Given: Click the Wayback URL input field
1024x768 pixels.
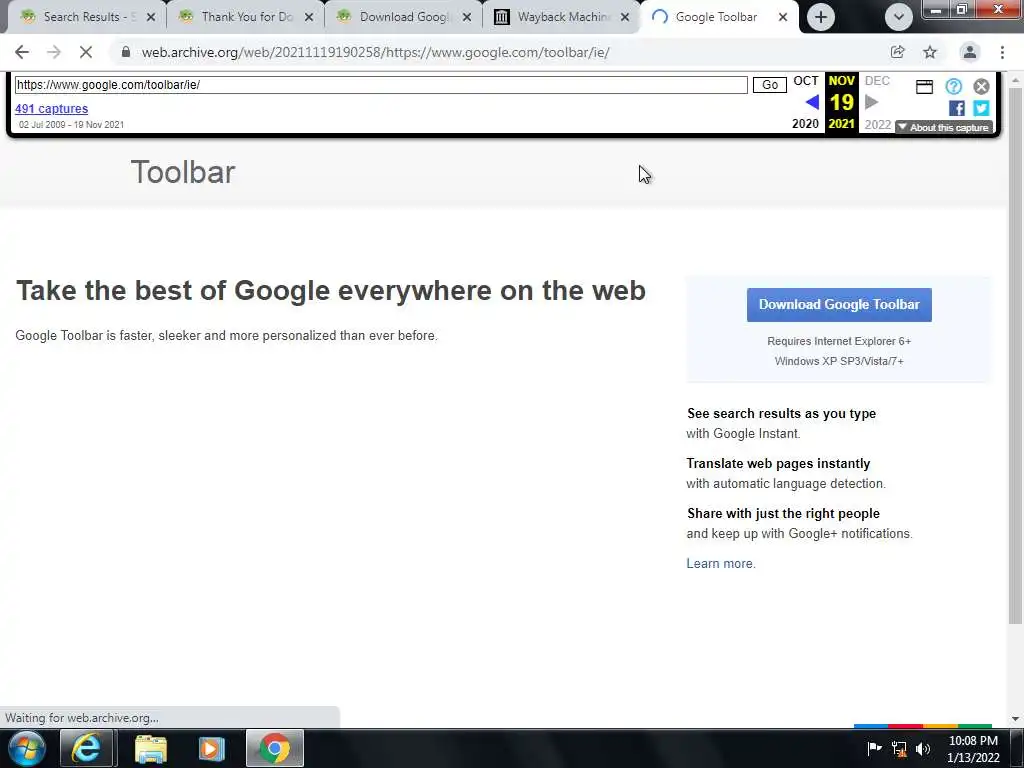Looking at the screenshot, I should (x=381, y=85).
